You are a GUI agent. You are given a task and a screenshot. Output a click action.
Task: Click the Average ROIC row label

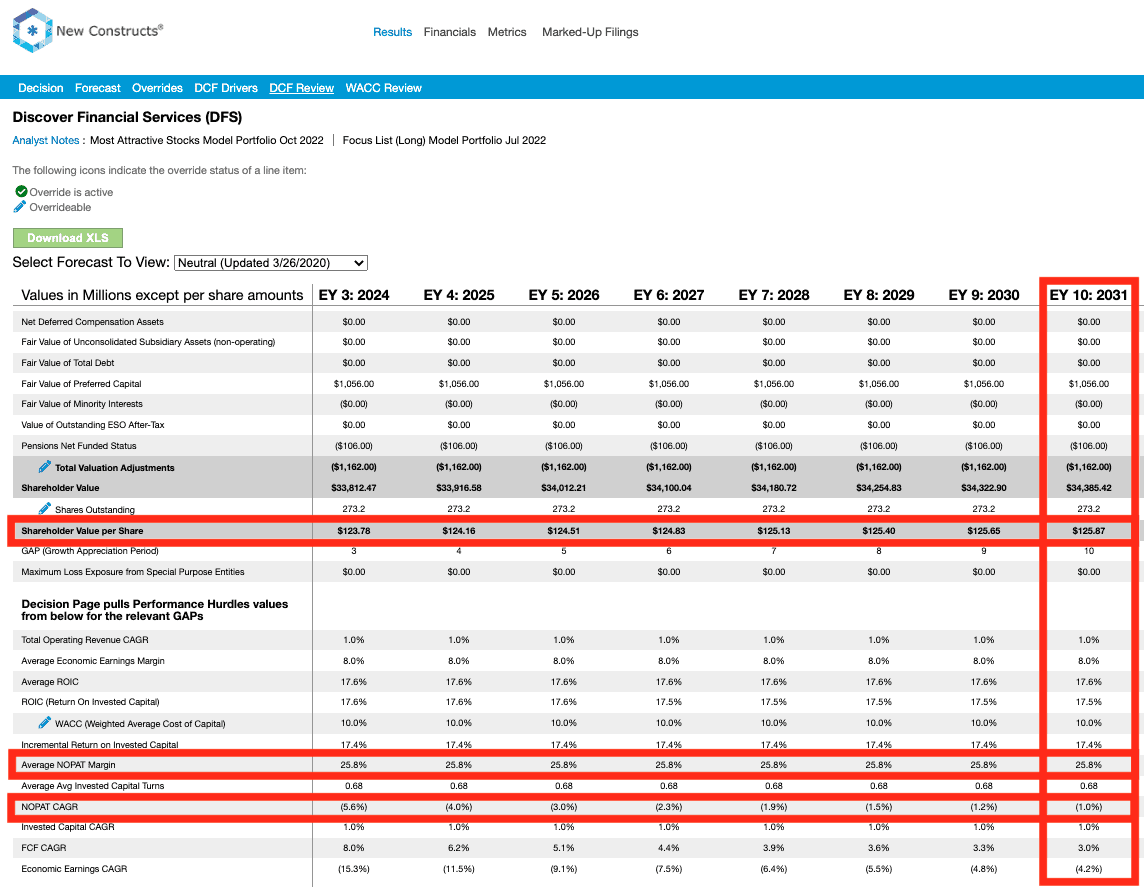pos(50,682)
